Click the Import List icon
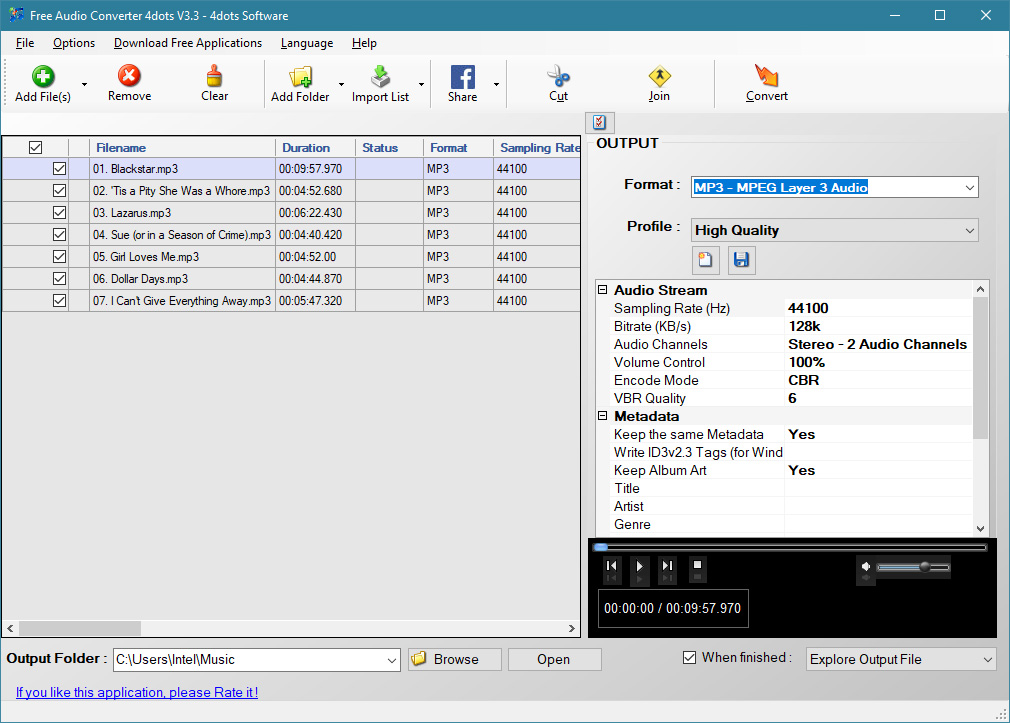The height and width of the screenshot is (723, 1010). pyautogui.click(x=380, y=78)
